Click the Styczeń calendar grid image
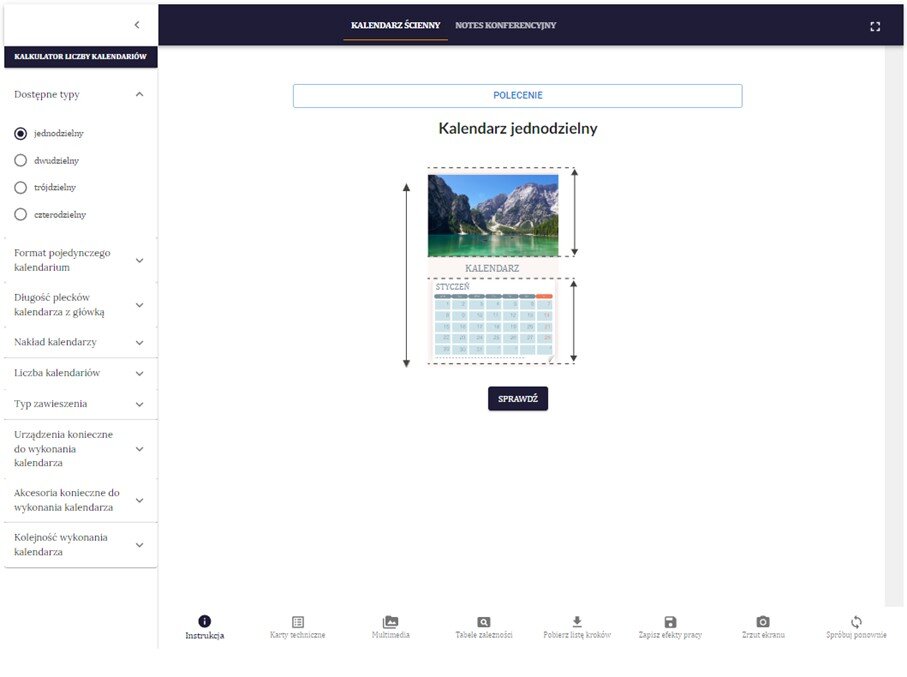Viewport: 907px width, 677px height. pos(493,320)
